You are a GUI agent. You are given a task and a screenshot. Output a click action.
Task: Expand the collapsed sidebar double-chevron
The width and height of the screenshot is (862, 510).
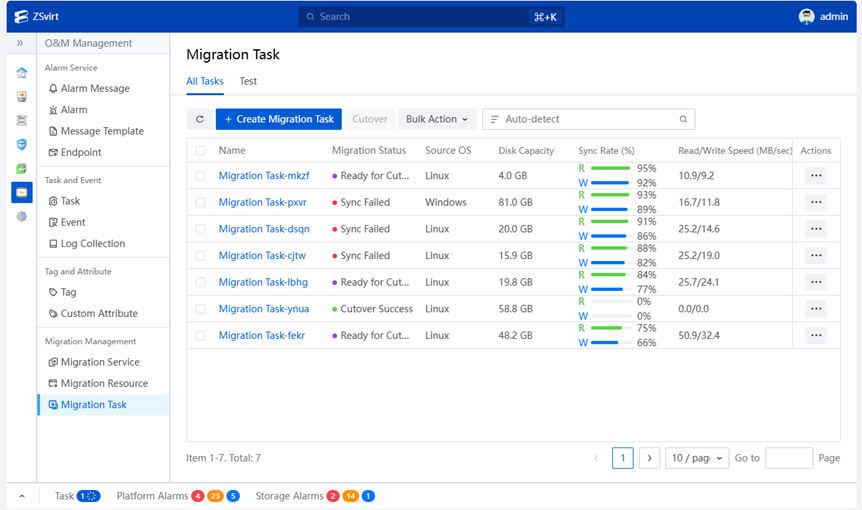20,43
